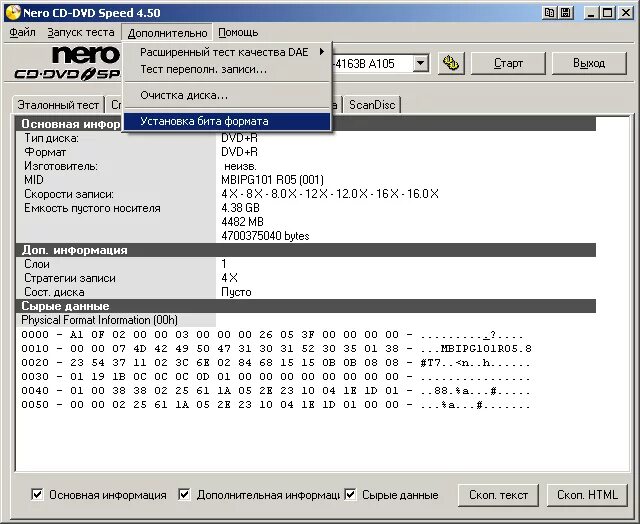Screen dimensions: 640x524
Task: Minimize the Nero CD-DVD Speed window
Action: click(590, 13)
